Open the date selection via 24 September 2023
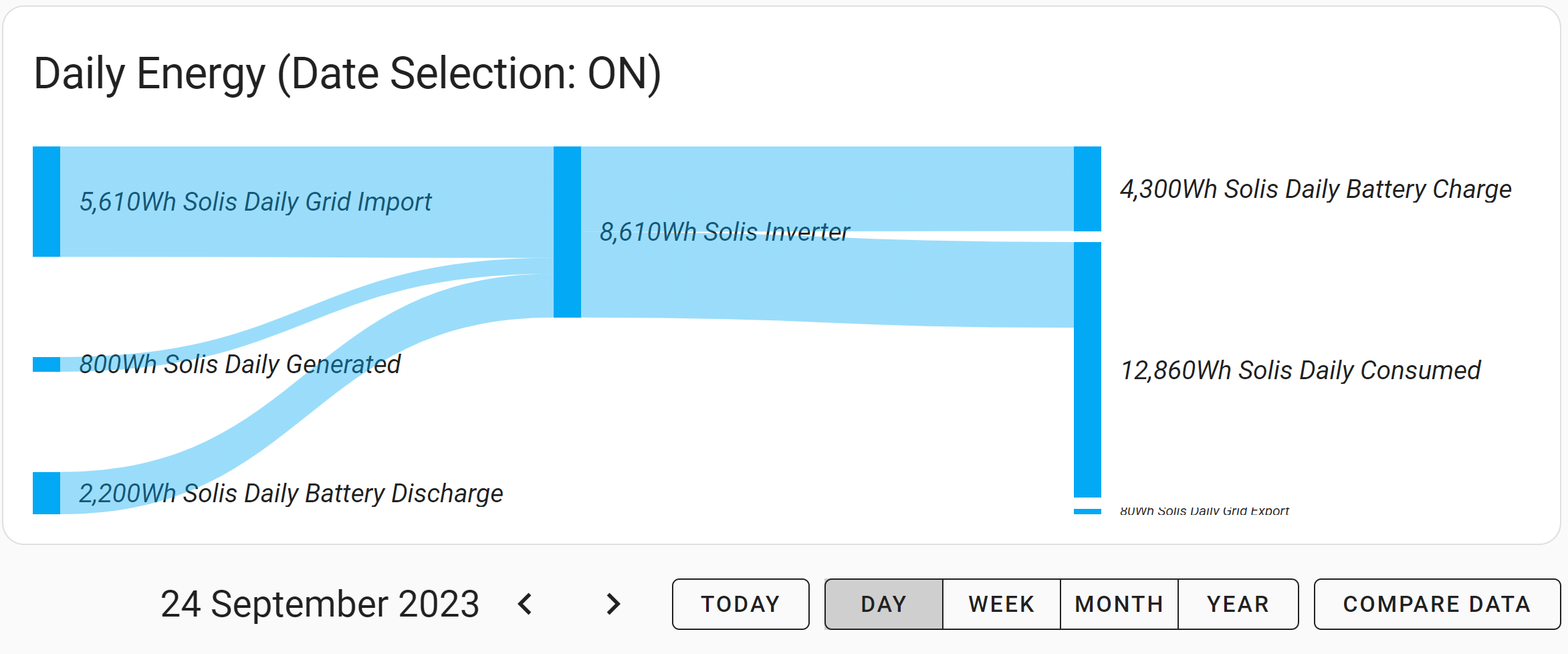This screenshot has width=1568, height=654. (x=320, y=604)
